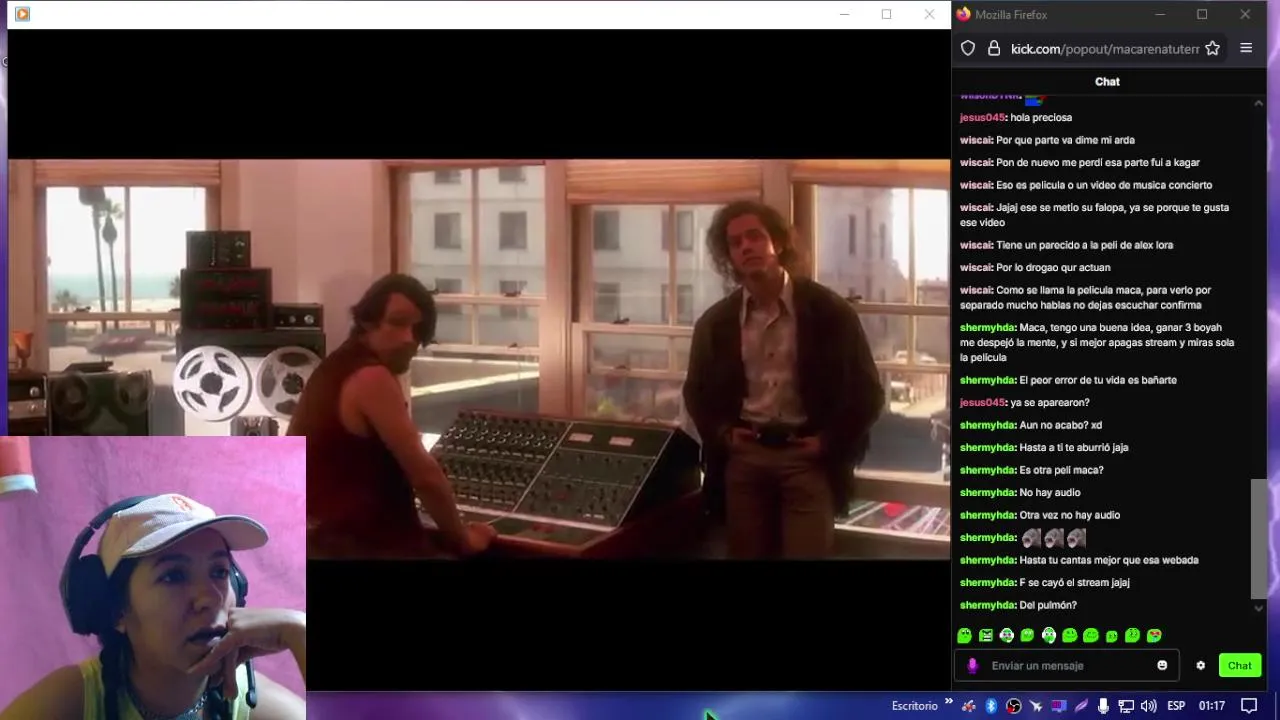Select the white-hooded green emote
Screen dimensions: 1280x720
point(1049,635)
